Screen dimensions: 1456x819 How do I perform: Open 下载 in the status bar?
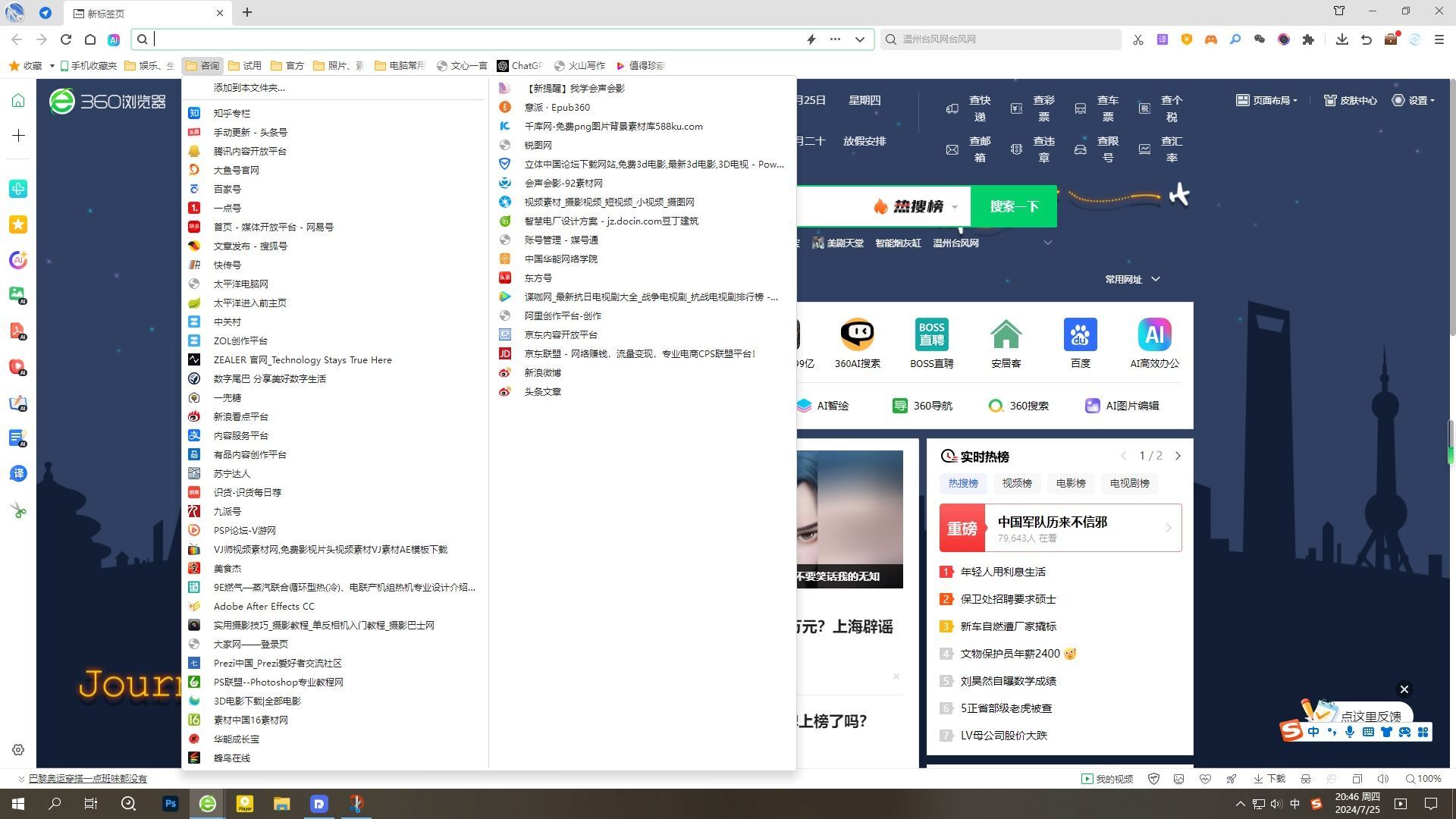coord(1269,779)
